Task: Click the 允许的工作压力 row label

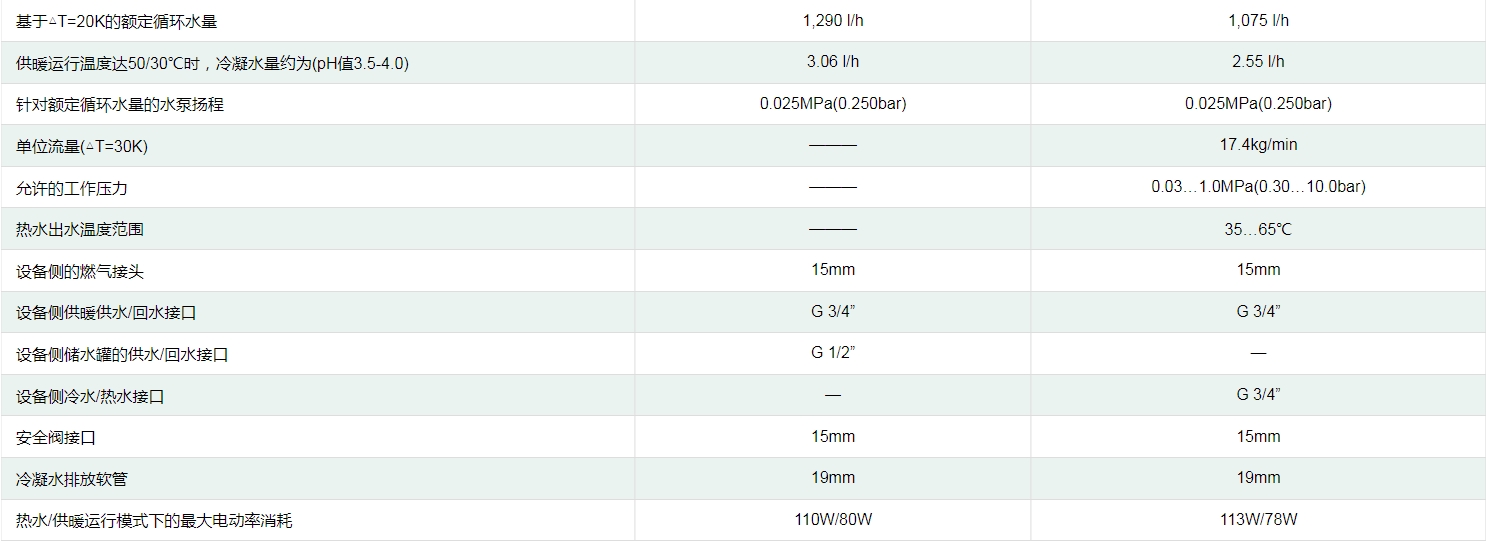Action: pyautogui.click(x=72, y=188)
